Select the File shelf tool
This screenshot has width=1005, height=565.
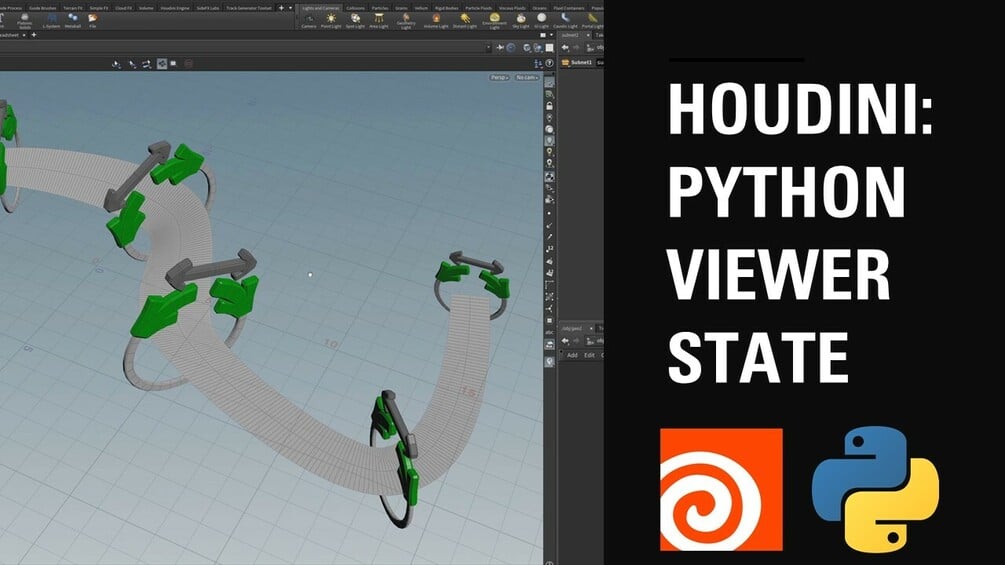(93, 21)
